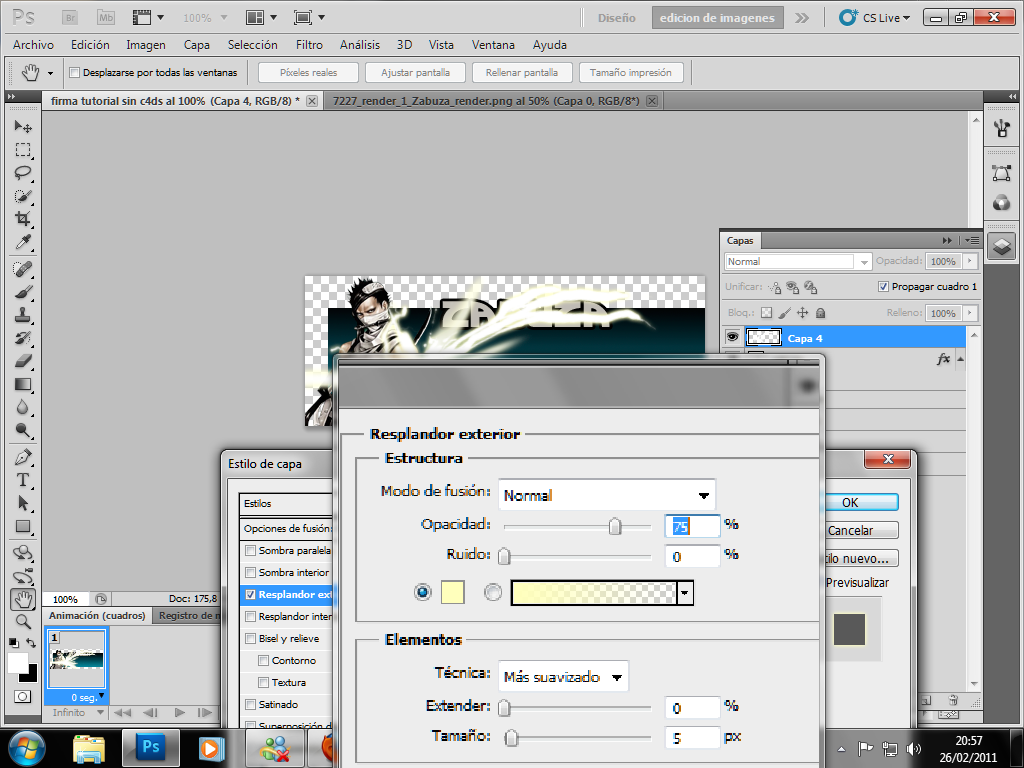Select the Quick Selection tool
This screenshot has height=768, width=1024.
click(23, 196)
